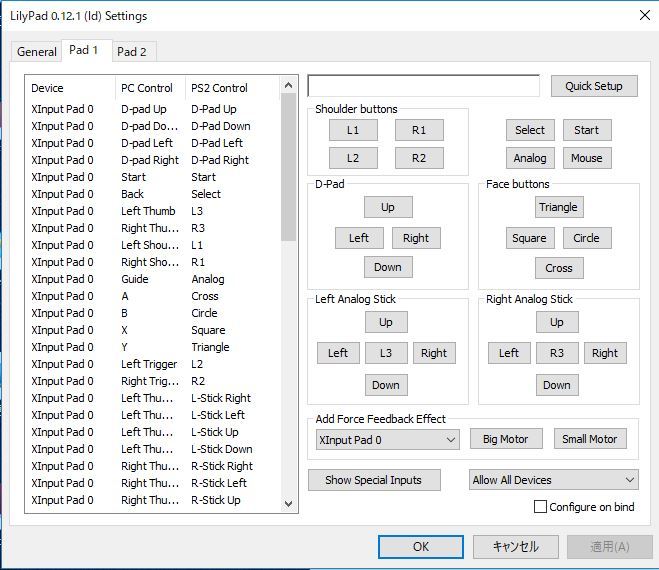The width and height of the screenshot is (659, 570).
Task: Expand the XInput Pad 0 force feedback dropdown
Action: (387, 439)
